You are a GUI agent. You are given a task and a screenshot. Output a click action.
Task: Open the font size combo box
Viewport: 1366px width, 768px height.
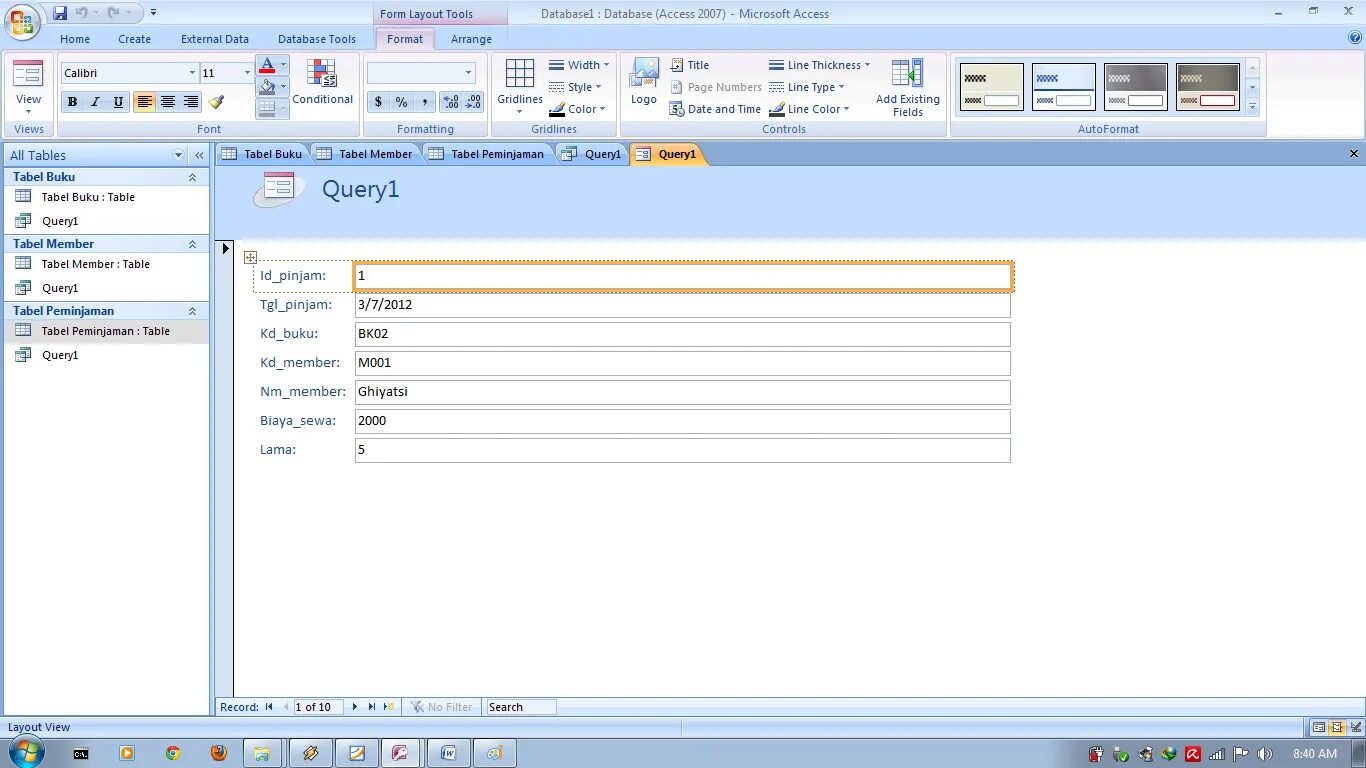247,73
